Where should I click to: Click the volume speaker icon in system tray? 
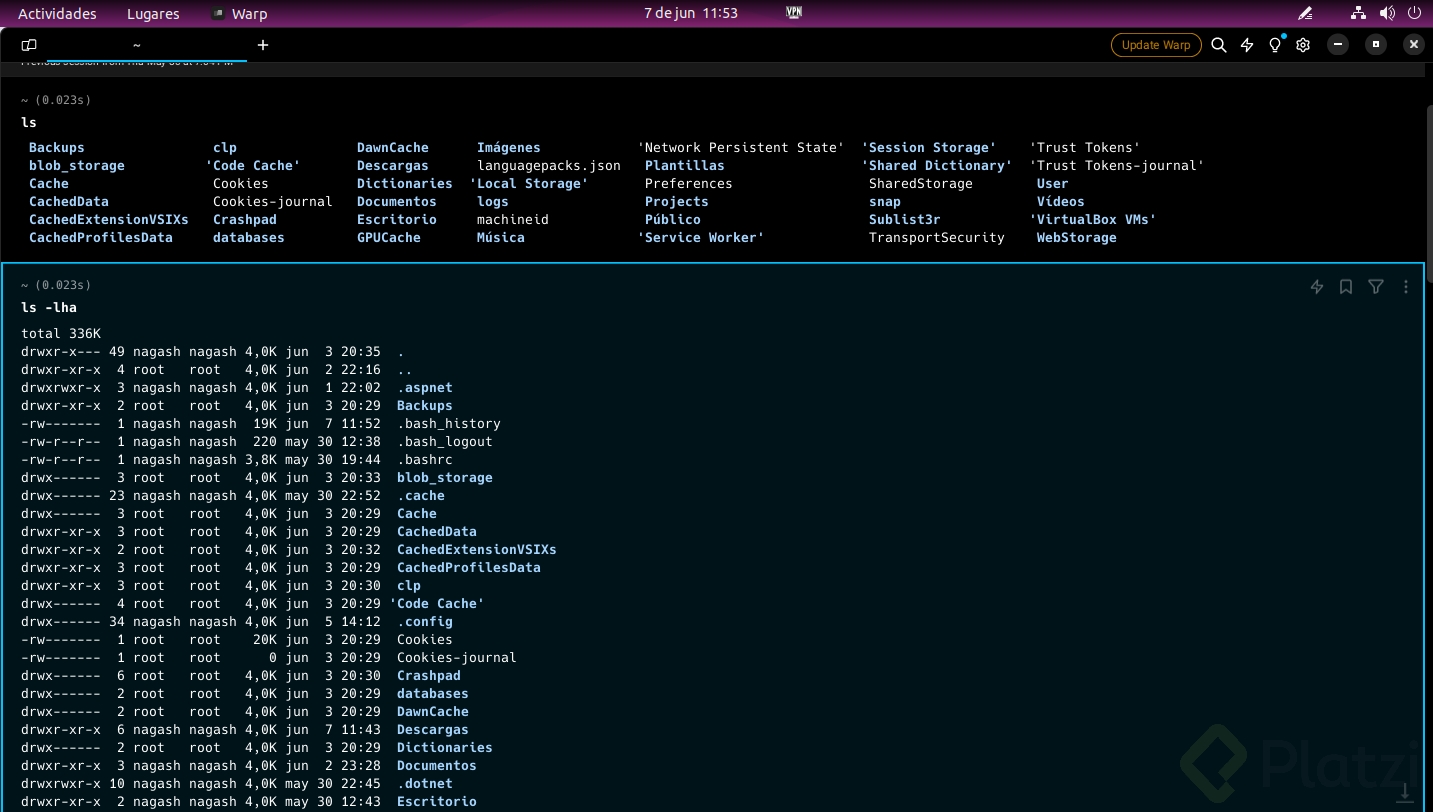coord(1387,14)
